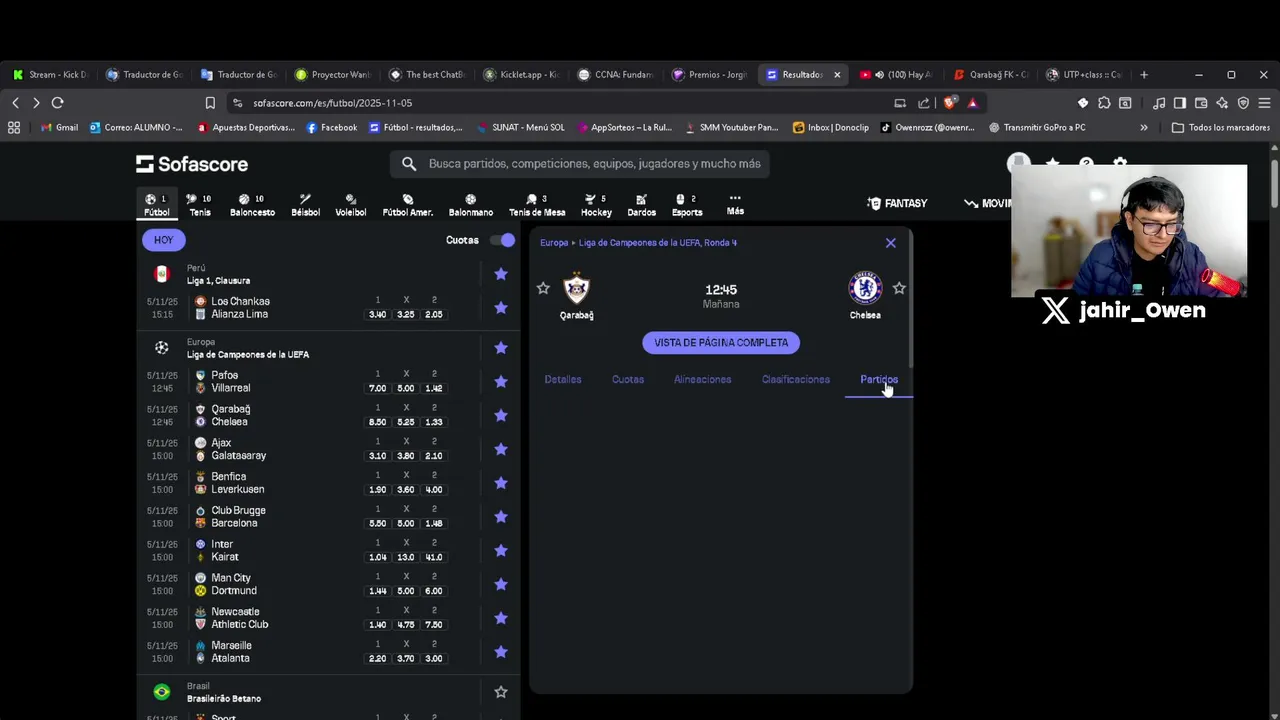Image resolution: width=1280 pixels, height=720 pixels.
Task: Click the browser forward arrow
Action: [36, 103]
